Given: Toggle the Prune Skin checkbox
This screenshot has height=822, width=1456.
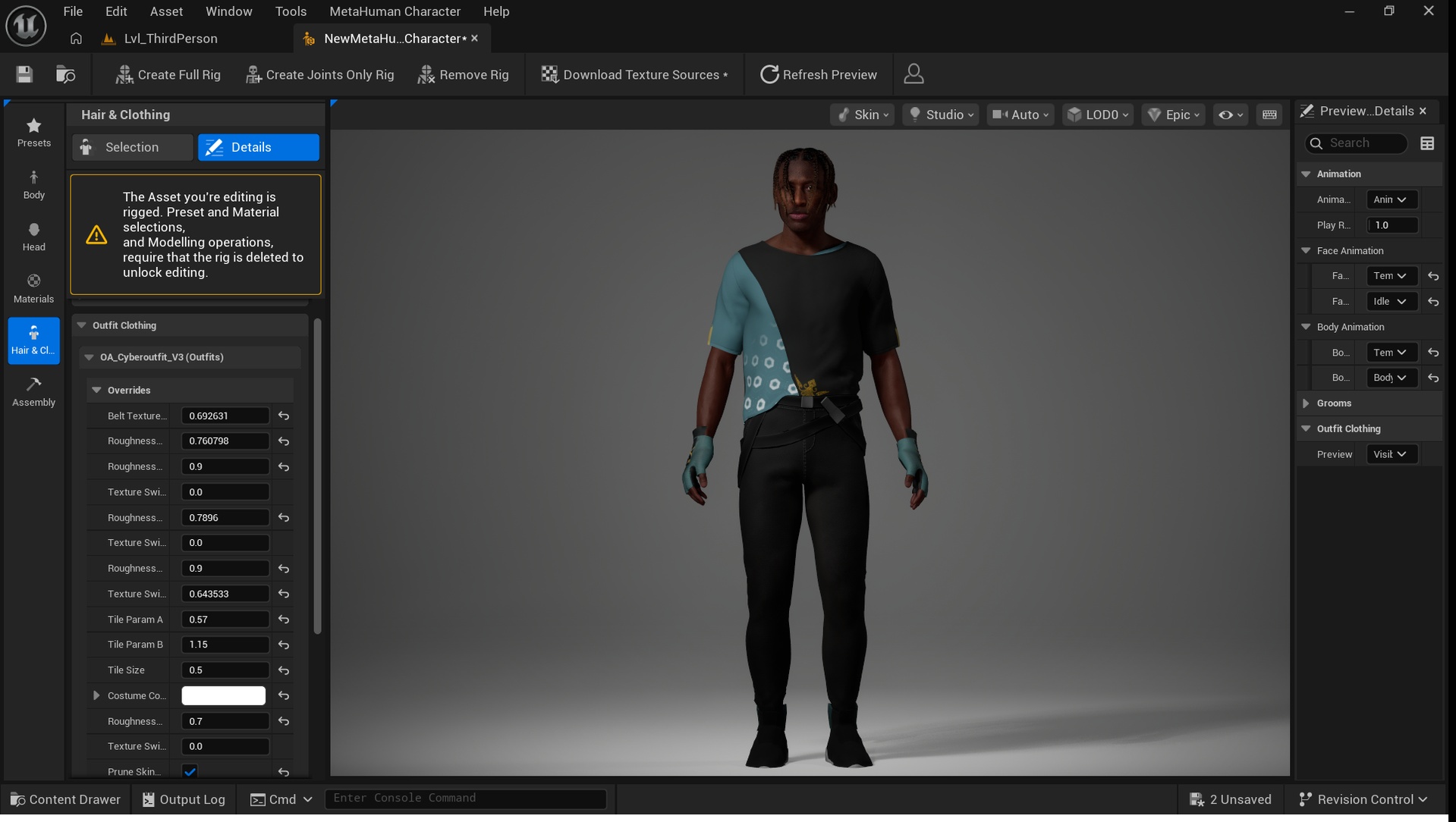Looking at the screenshot, I should (190, 772).
